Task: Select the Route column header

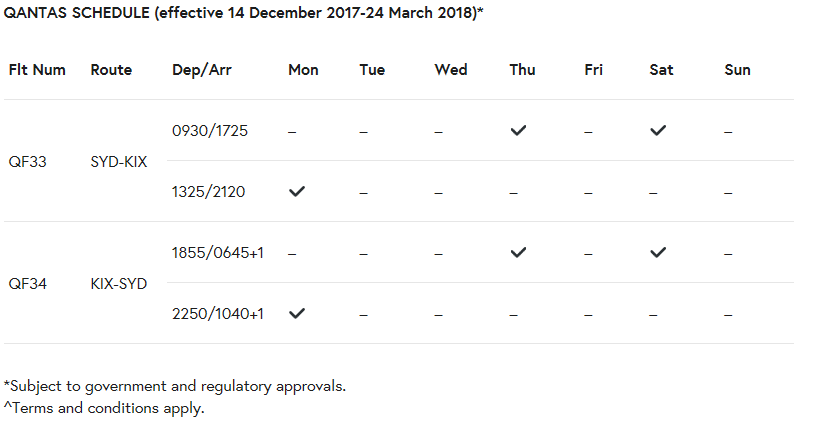Action: point(111,70)
